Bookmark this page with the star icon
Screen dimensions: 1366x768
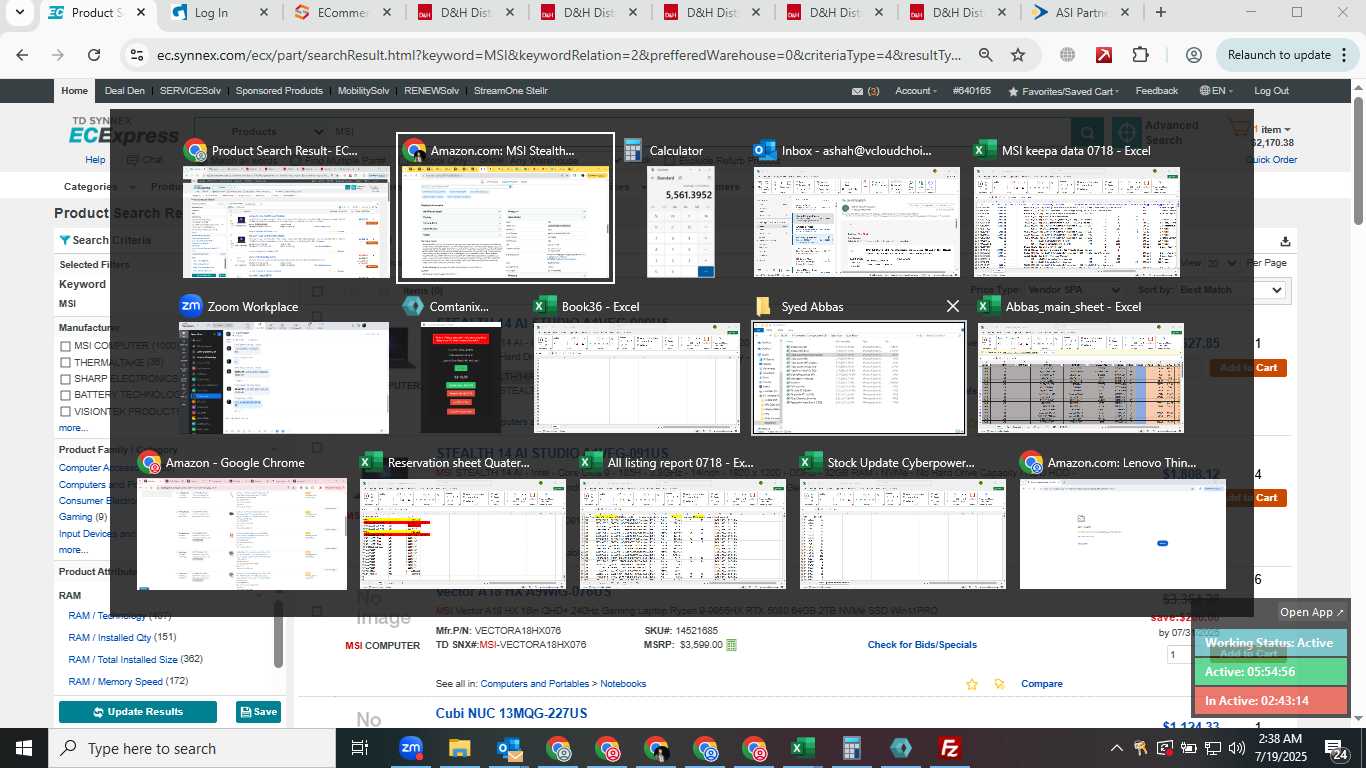pyautogui.click(x=1018, y=55)
